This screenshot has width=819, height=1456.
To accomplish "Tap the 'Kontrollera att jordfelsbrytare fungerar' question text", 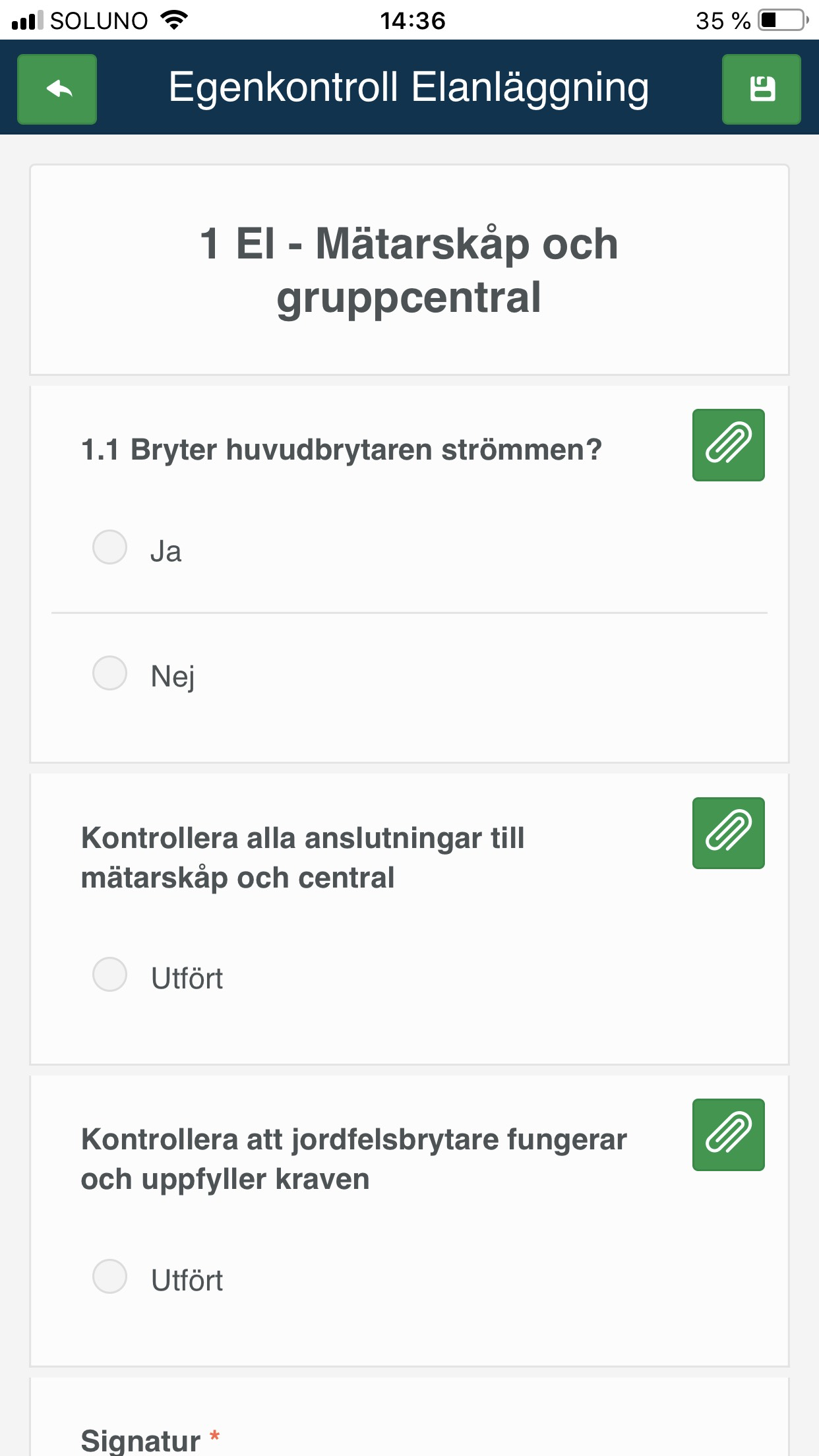I will click(353, 1159).
